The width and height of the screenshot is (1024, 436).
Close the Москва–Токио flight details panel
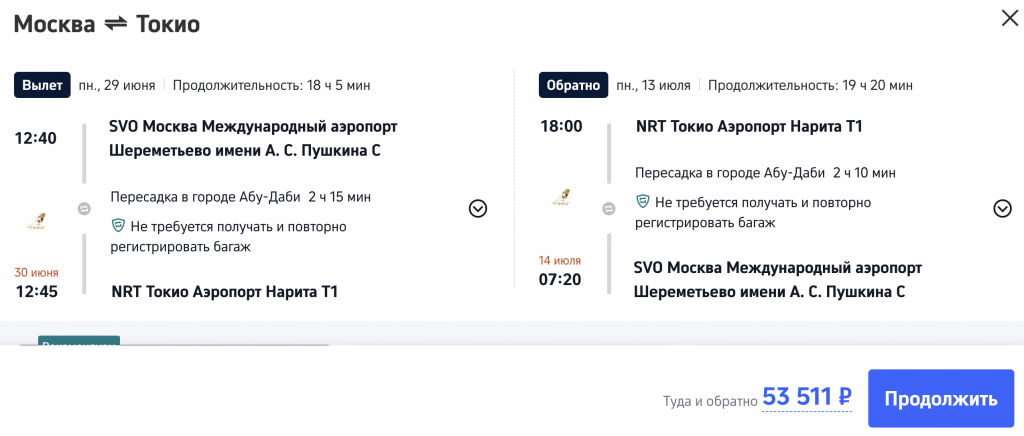pyautogui.click(x=1007, y=19)
